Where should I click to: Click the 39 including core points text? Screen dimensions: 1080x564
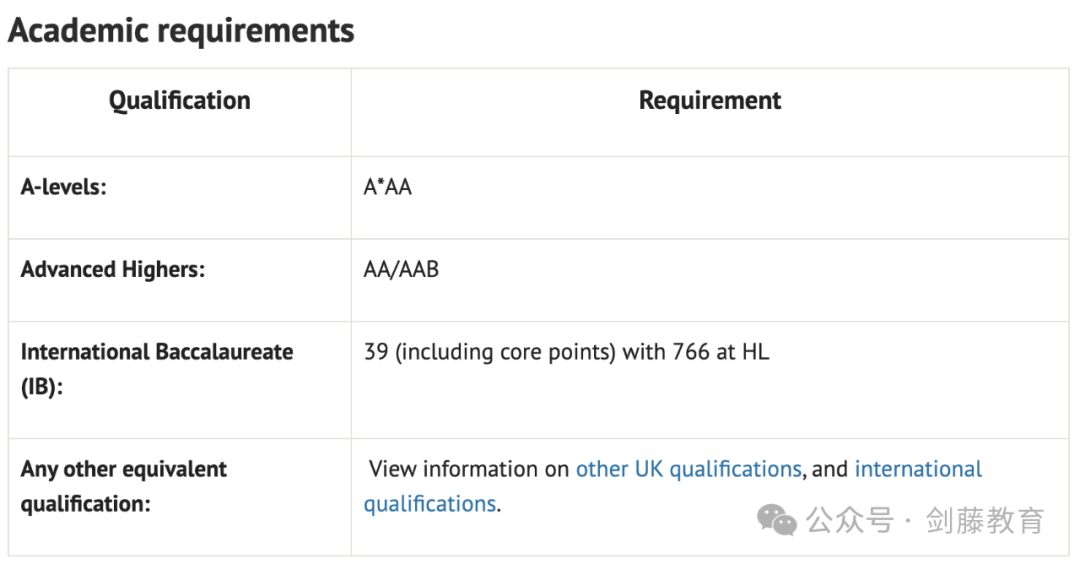(x=489, y=352)
